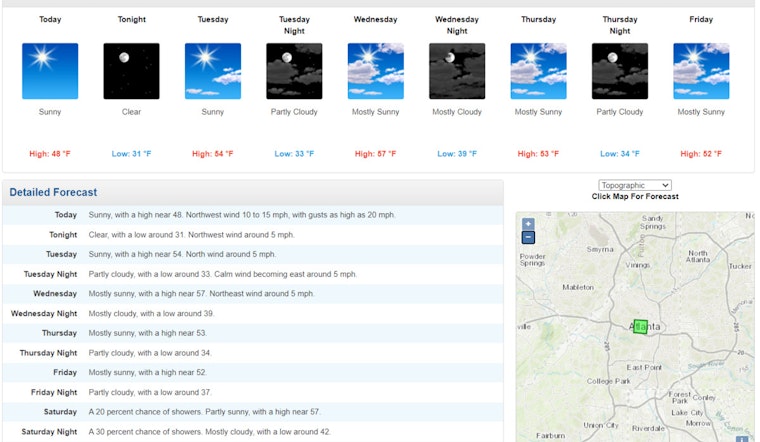This screenshot has width=760, height=442.
Task: Click the Tonight row in Detailed Forecast
Action: tap(253, 235)
